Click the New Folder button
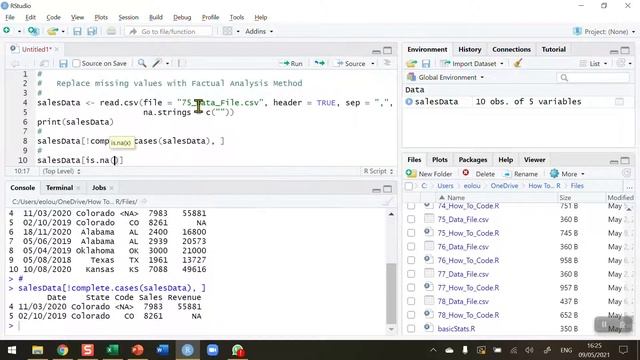640x360 pixels. (429, 174)
